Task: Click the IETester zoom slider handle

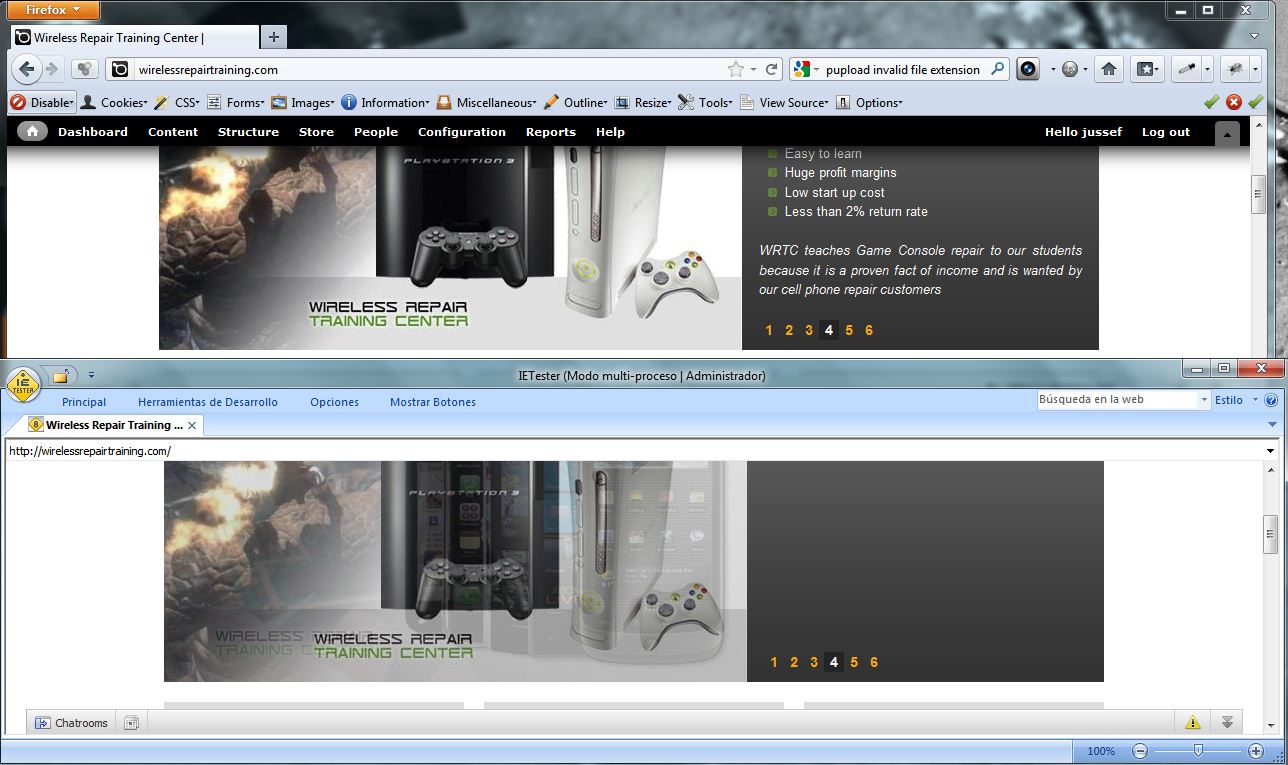Action: coord(1198,751)
